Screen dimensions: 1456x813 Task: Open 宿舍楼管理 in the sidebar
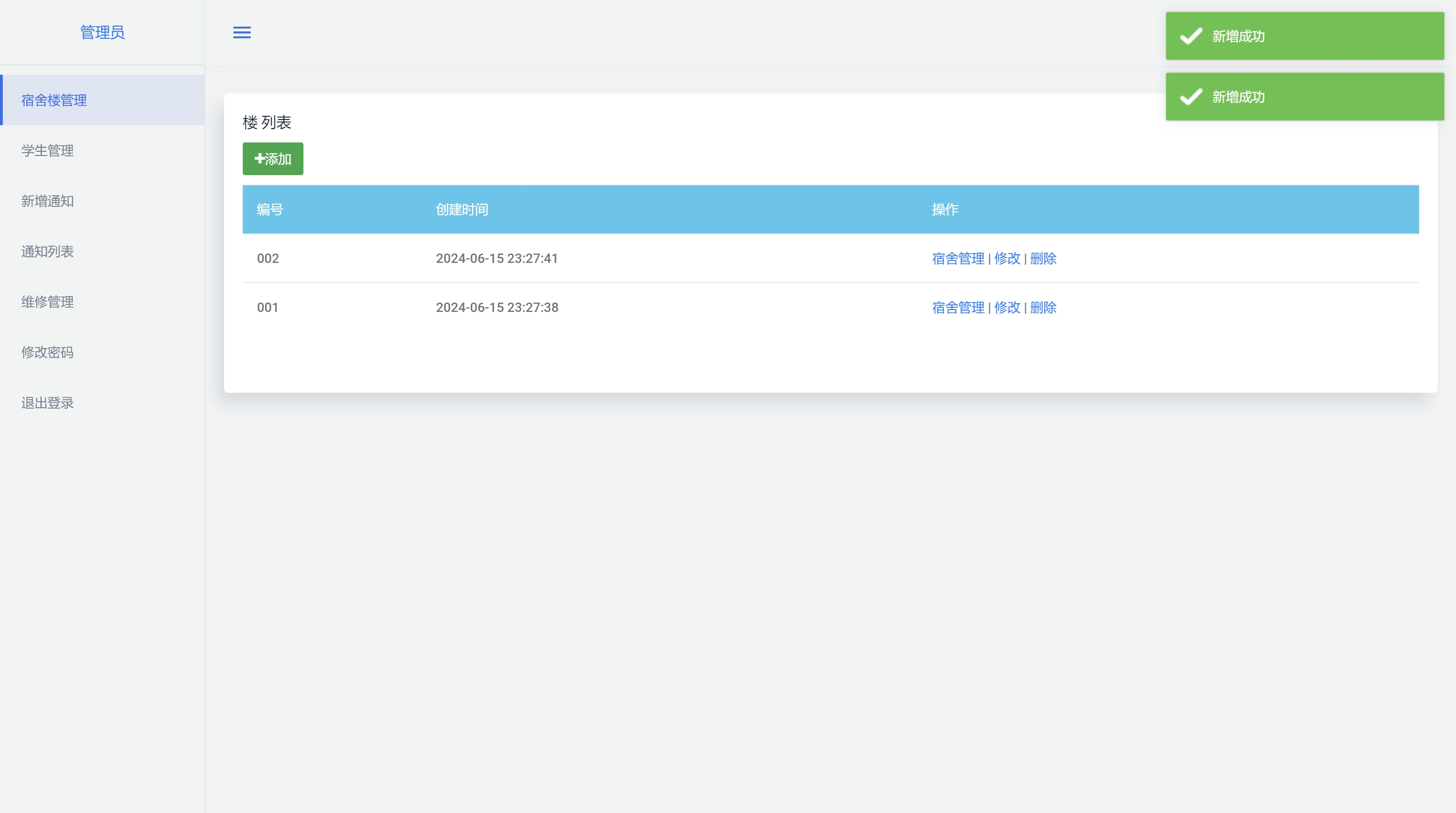(x=54, y=100)
